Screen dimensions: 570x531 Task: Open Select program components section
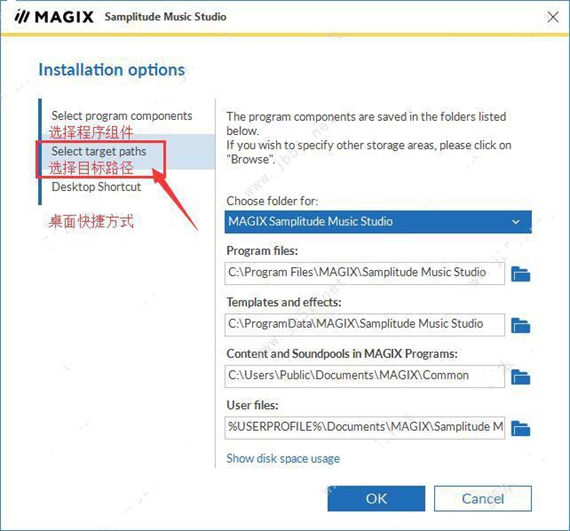(122, 116)
